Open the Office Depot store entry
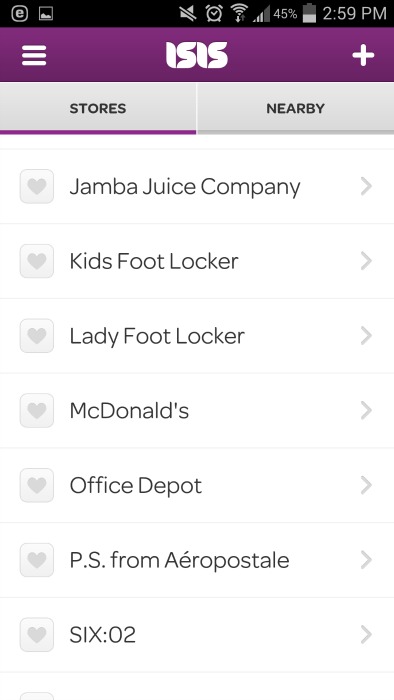Screen dimensions: 394x700 197,485
